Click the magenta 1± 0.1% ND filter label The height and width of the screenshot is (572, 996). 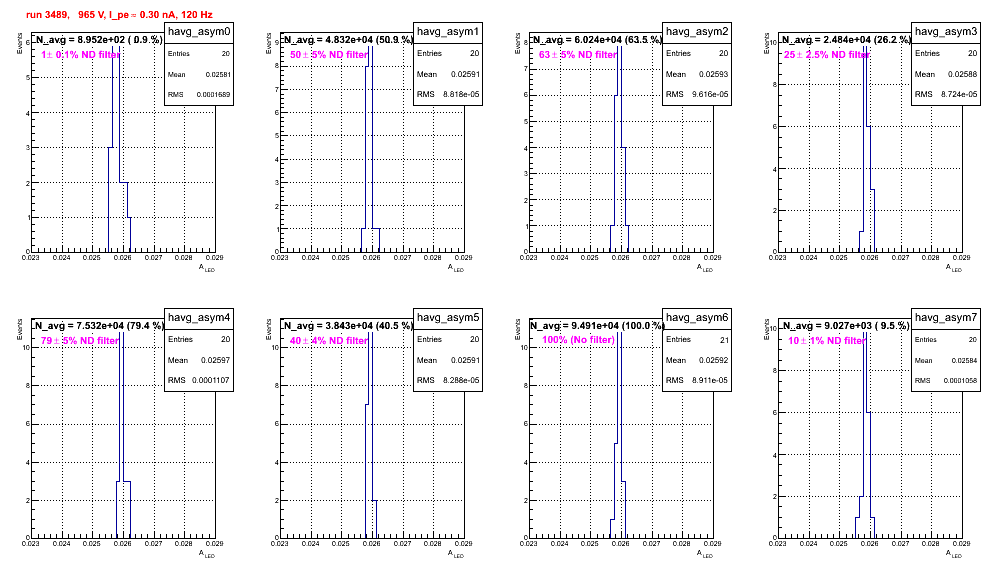pyautogui.click(x=81, y=55)
